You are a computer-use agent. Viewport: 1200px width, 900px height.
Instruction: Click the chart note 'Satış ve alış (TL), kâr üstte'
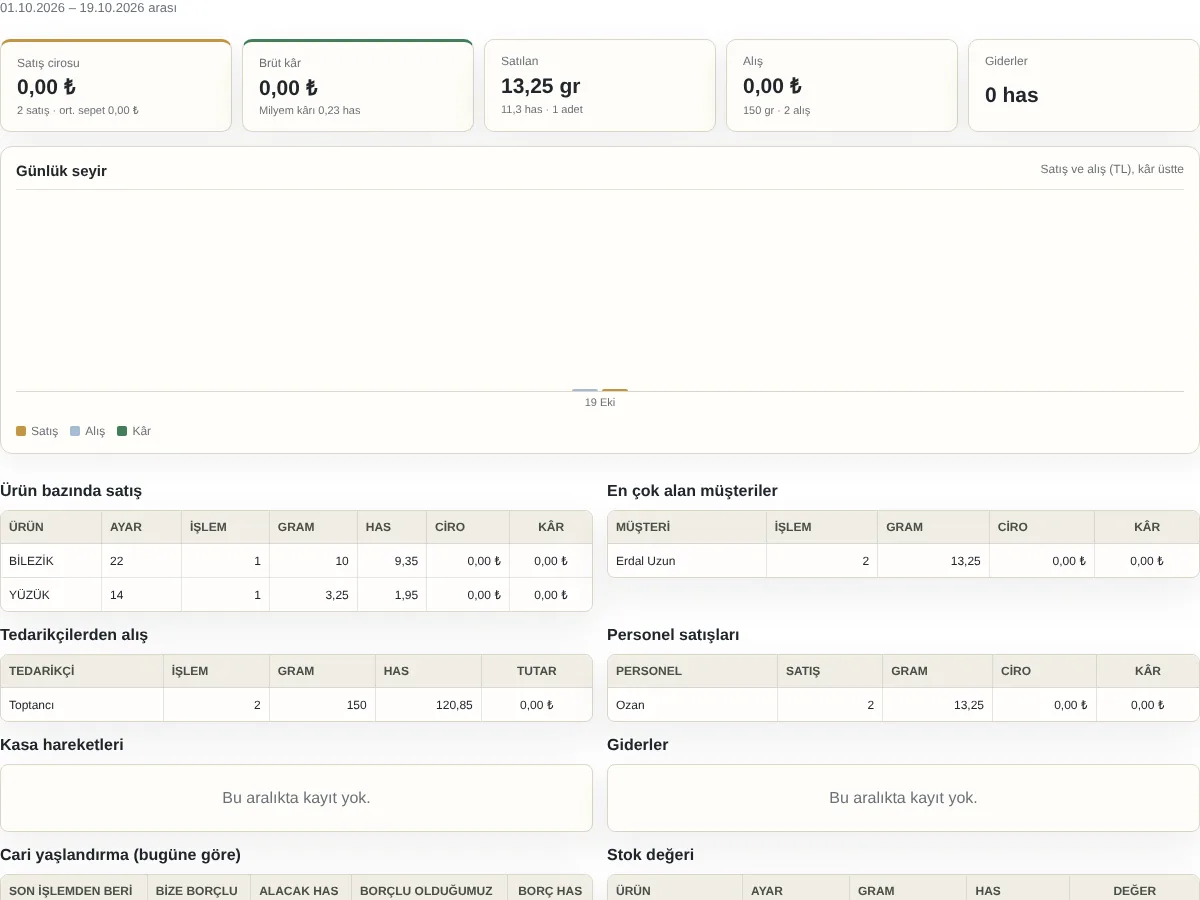[1112, 169]
